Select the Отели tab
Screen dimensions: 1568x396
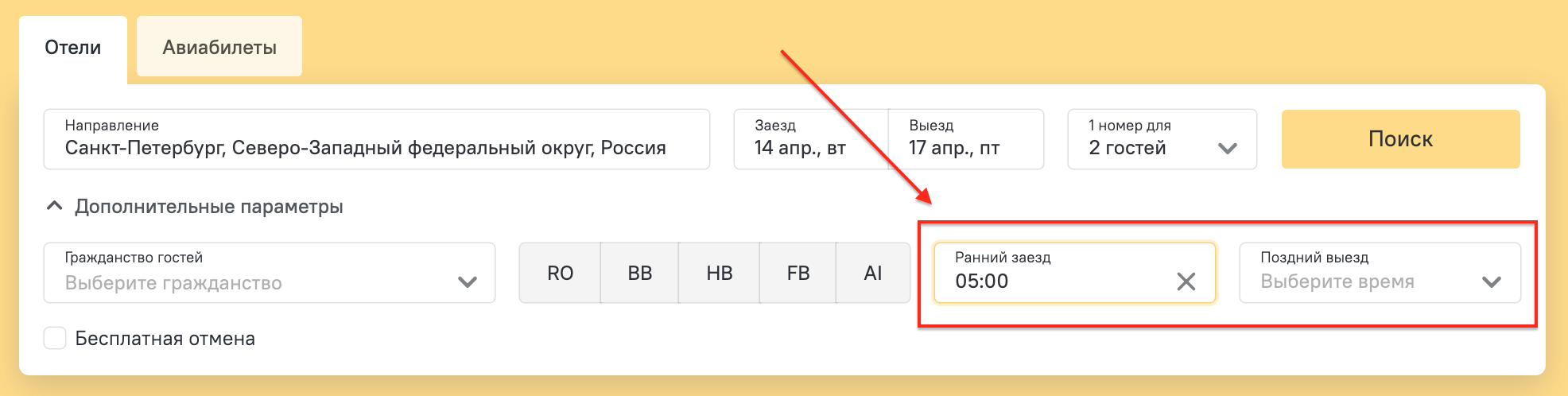pyautogui.click(x=73, y=48)
